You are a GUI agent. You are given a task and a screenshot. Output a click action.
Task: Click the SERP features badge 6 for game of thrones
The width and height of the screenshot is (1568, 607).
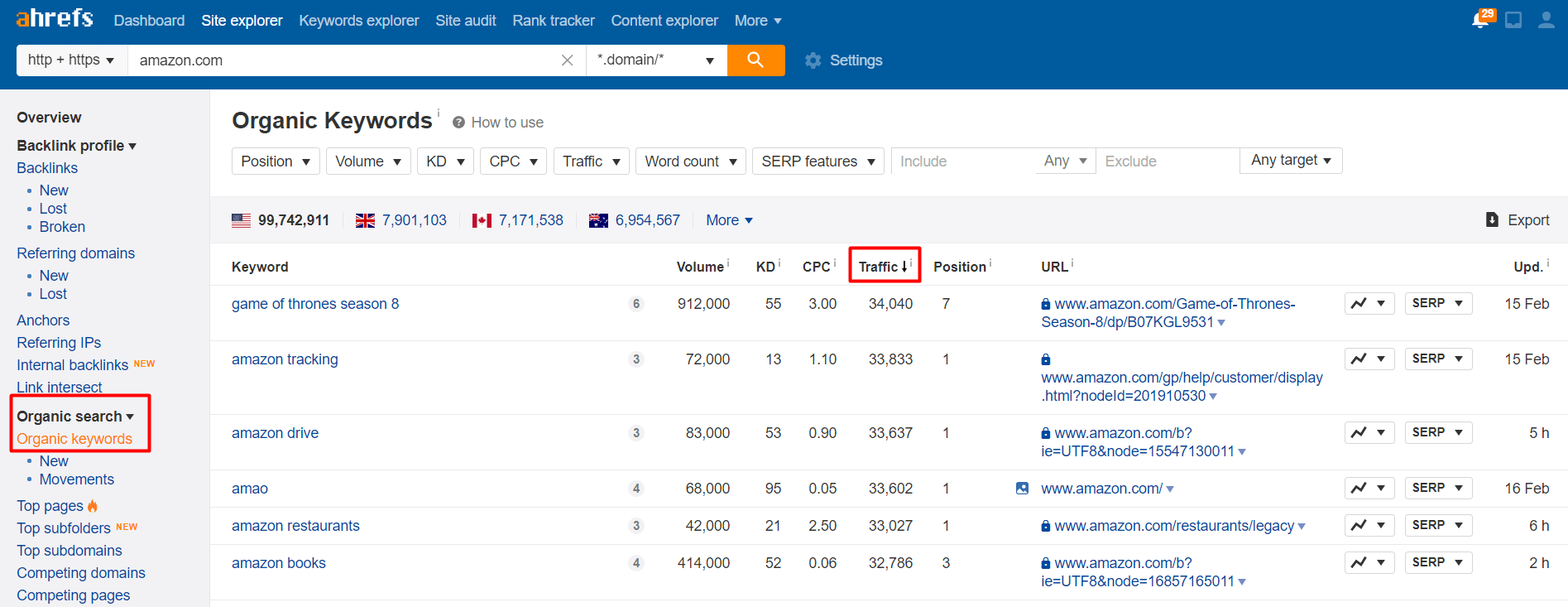(x=636, y=304)
